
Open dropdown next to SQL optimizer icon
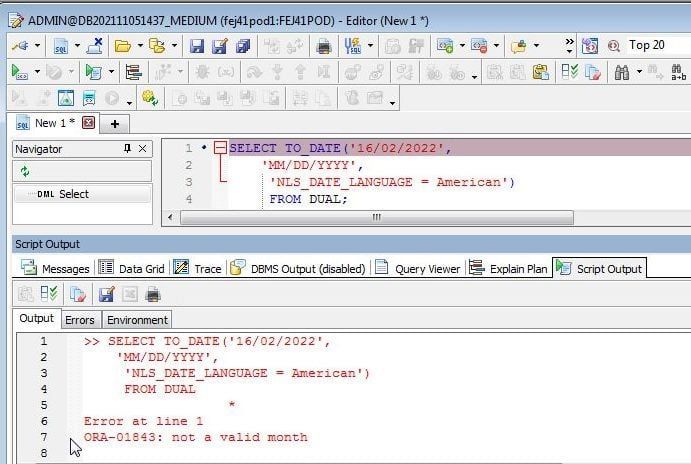[370, 45]
